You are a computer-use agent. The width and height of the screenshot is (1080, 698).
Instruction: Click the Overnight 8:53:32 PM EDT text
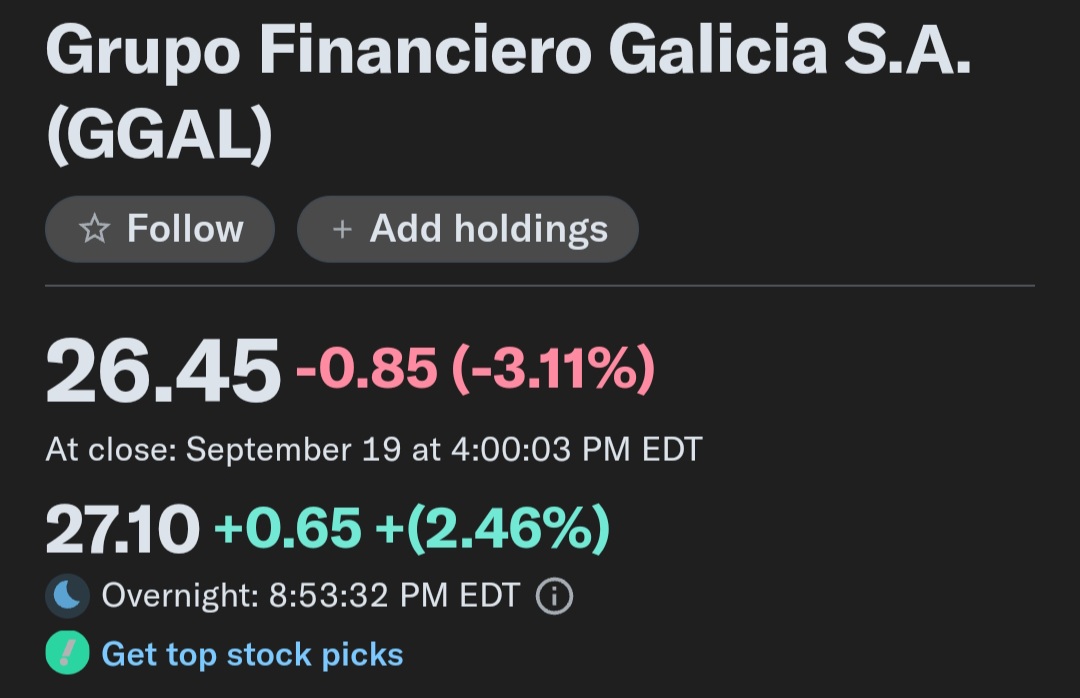(x=310, y=597)
